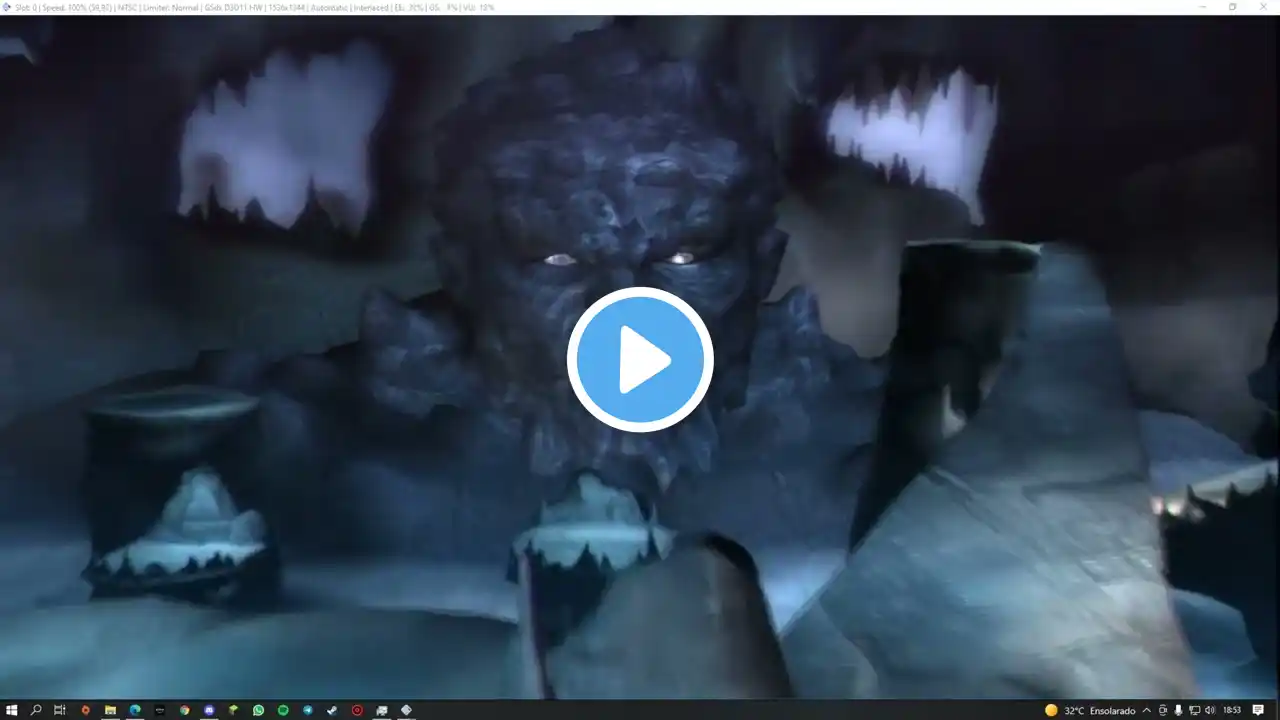Play the video with the center play button
Viewport: 1280px width, 720px height.
[x=640, y=359]
